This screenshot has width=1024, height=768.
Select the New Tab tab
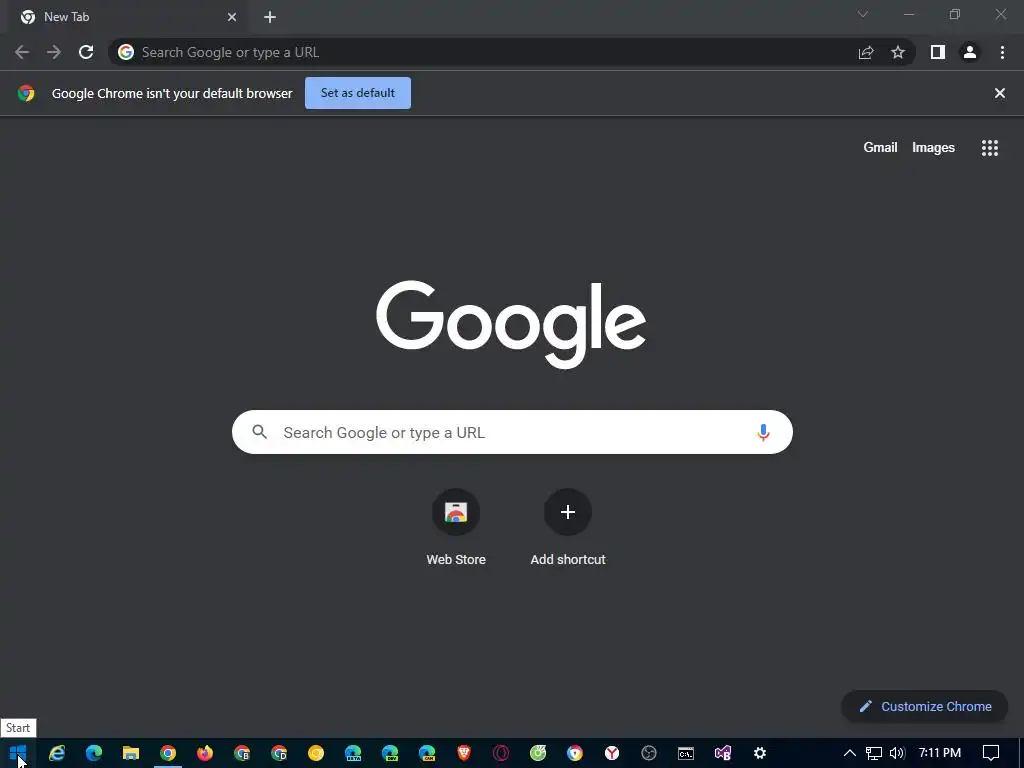pyautogui.click(x=127, y=17)
